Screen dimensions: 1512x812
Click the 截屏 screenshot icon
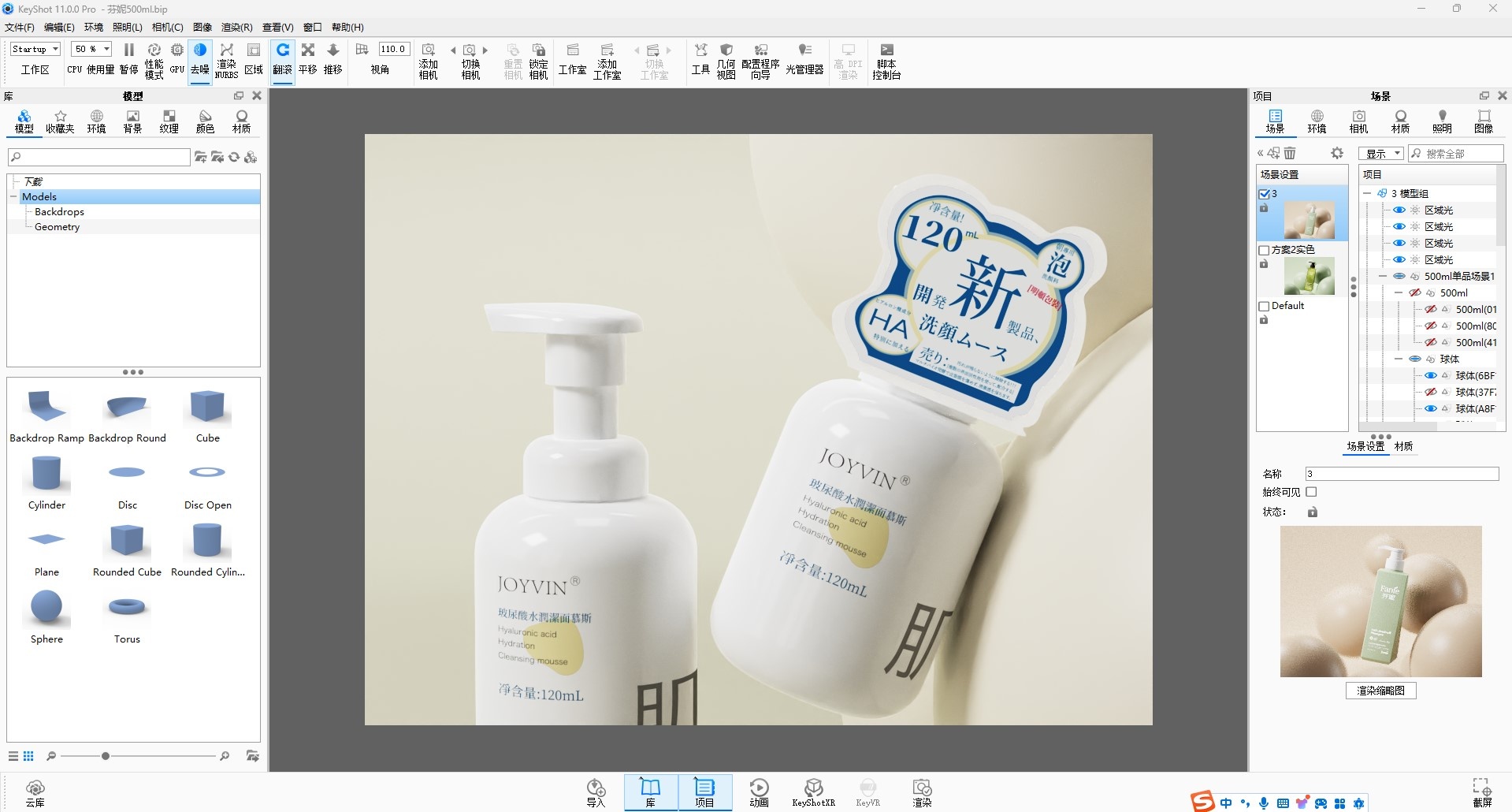1482,792
